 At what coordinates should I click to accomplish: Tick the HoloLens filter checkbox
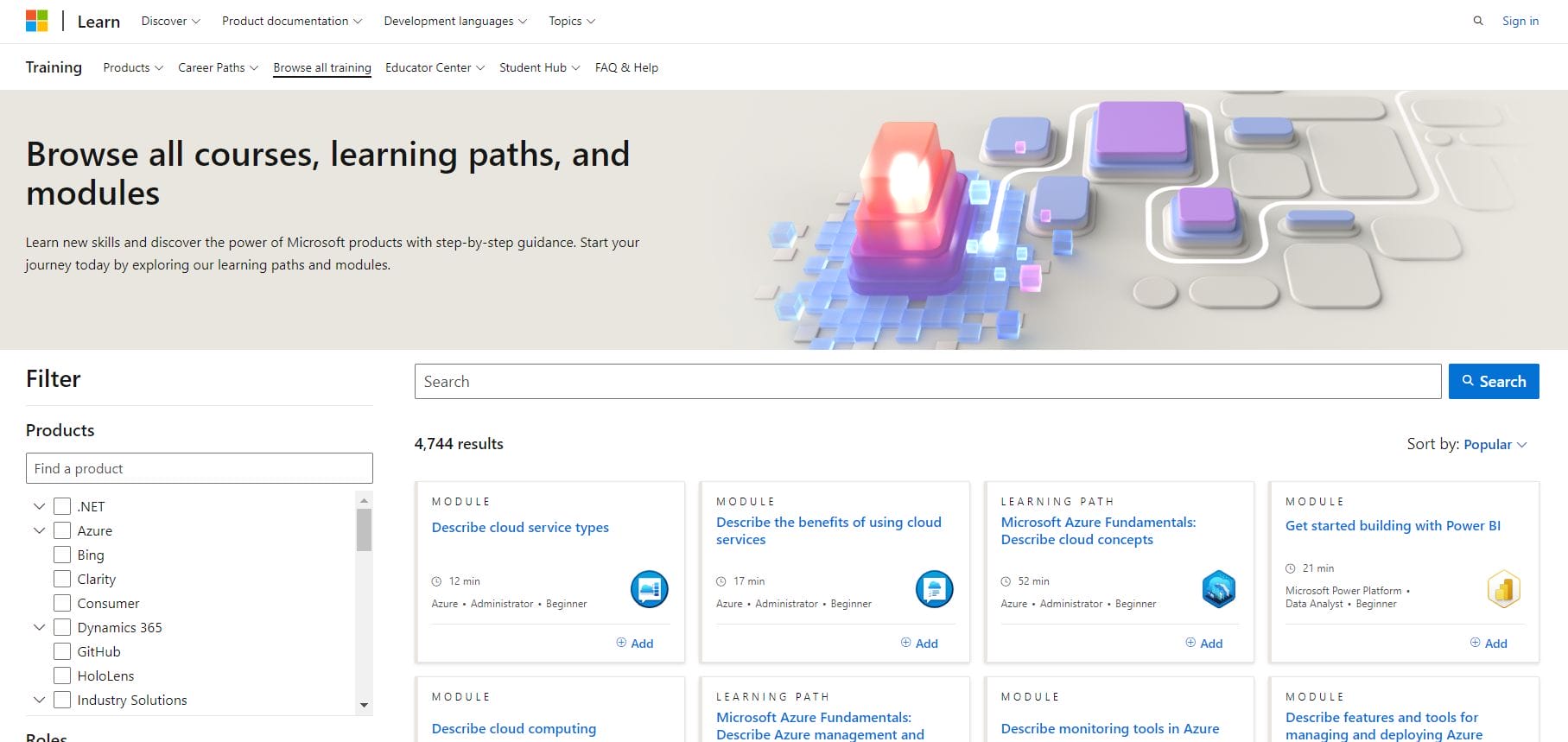click(x=62, y=675)
